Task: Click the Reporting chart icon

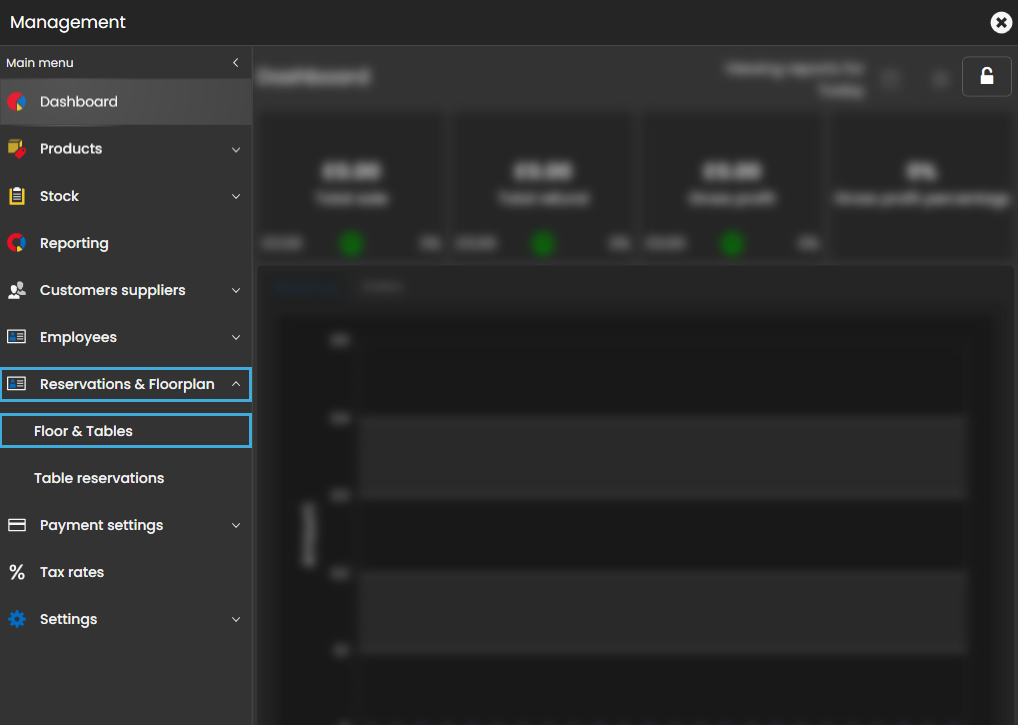Action: (x=16, y=243)
